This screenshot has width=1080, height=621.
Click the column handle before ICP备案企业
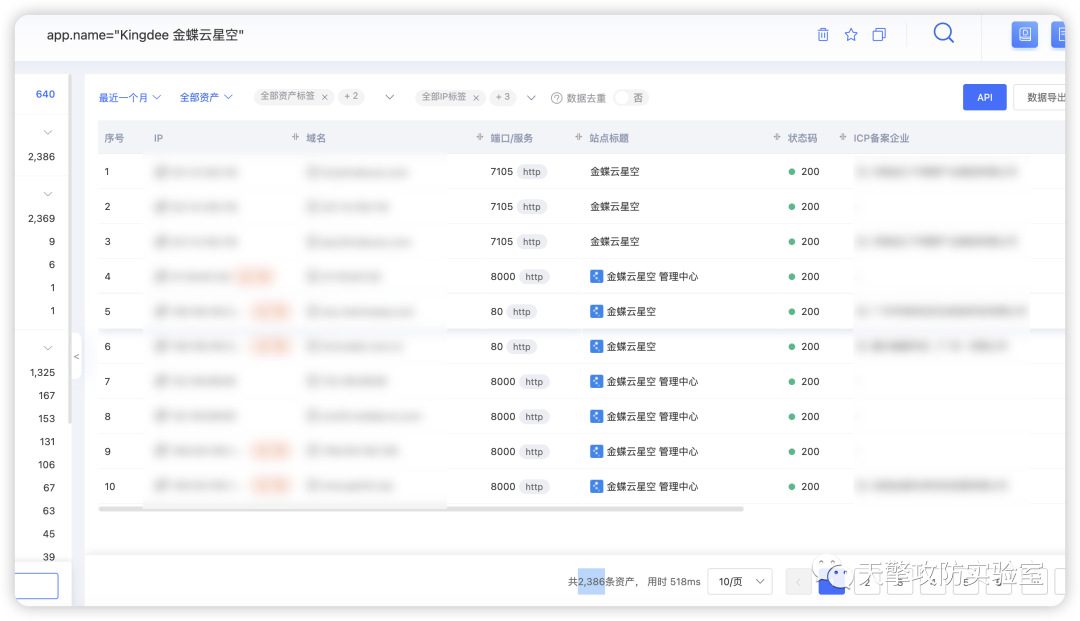point(843,137)
